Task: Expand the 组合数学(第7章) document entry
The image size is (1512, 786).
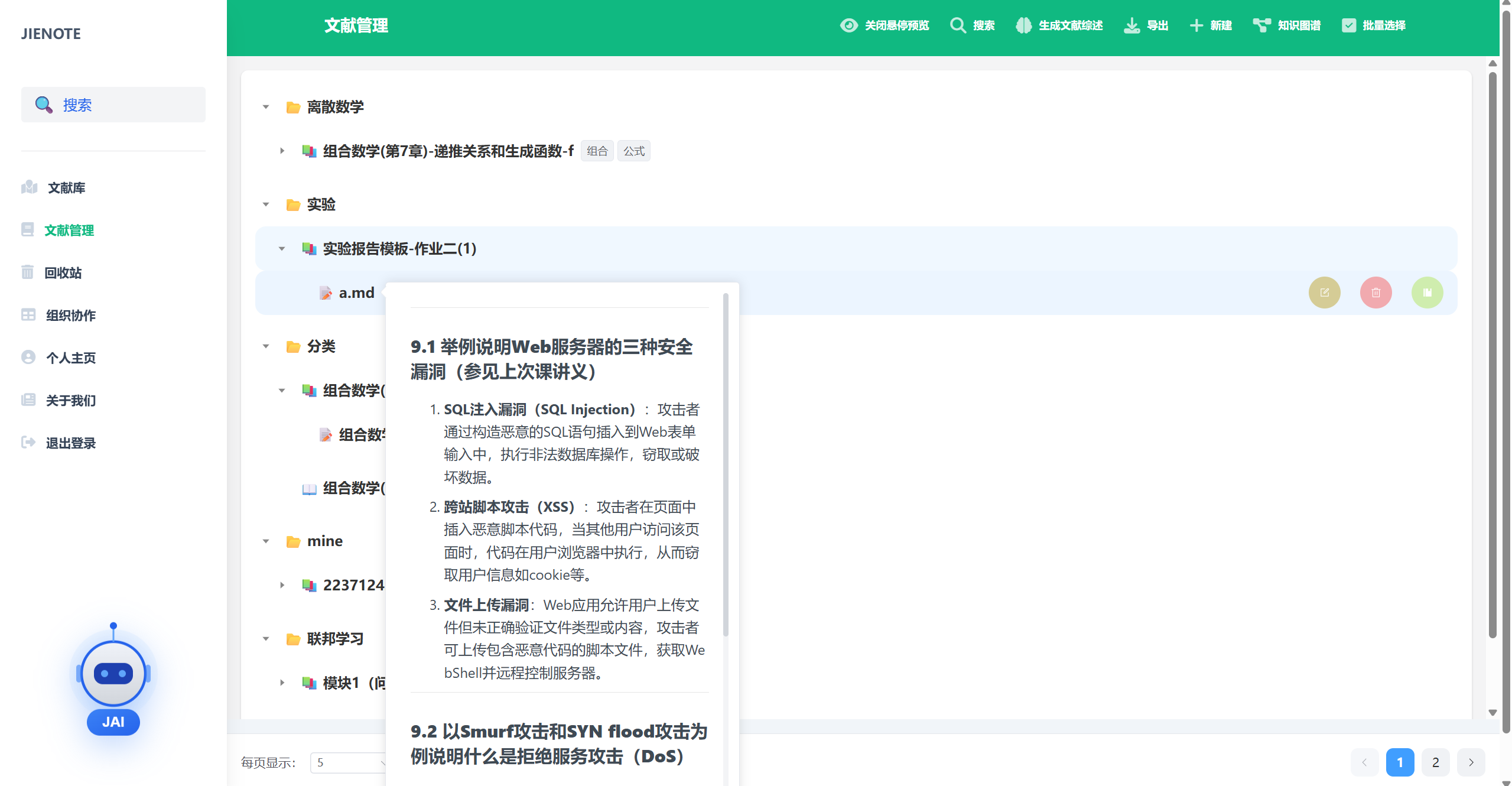Action: pos(282,151)
